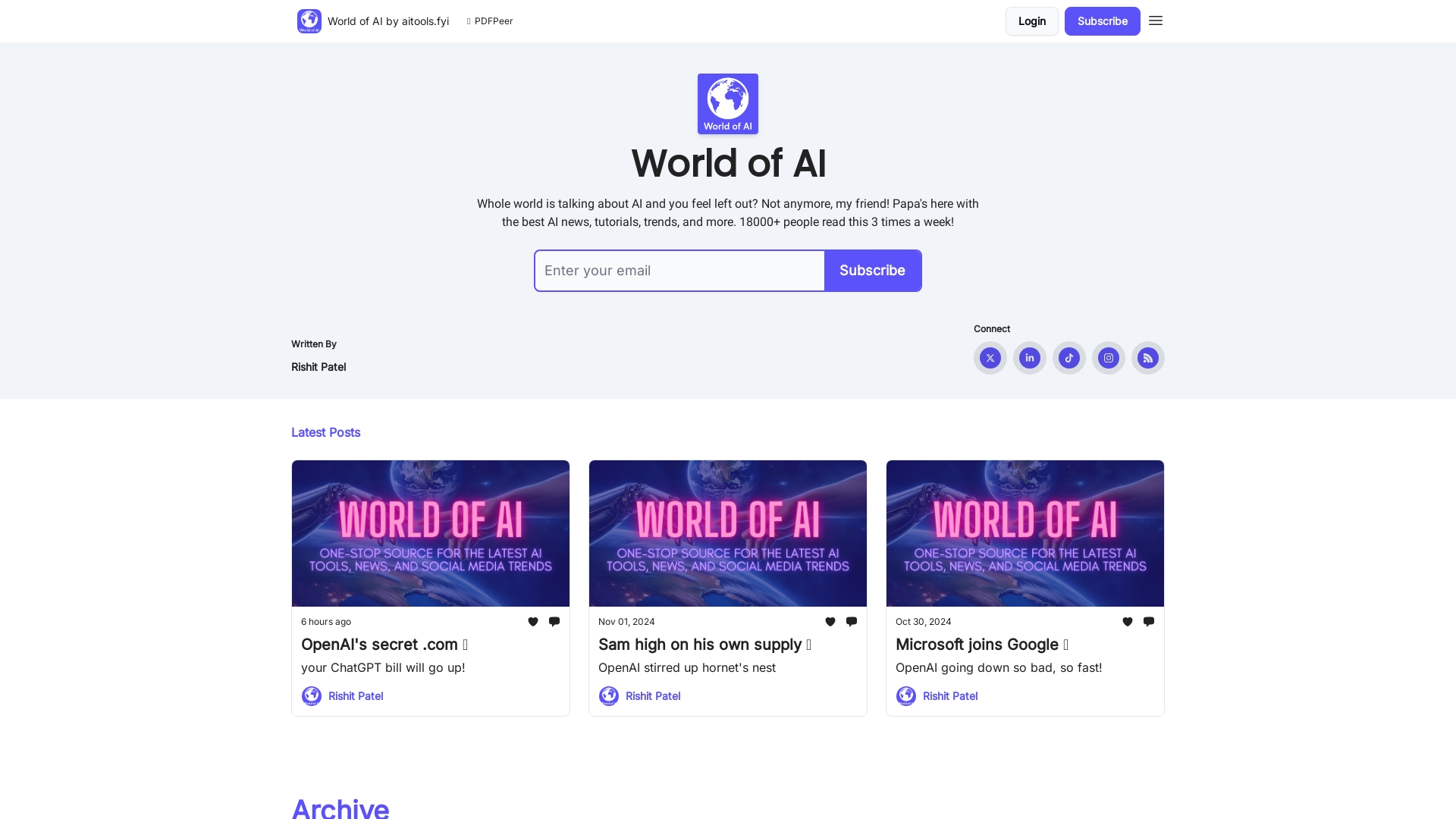This screenshot has height=819, width=1456.
Task: Click the 'Nov 01, 2024' date
Action: [x=626, y=622]
